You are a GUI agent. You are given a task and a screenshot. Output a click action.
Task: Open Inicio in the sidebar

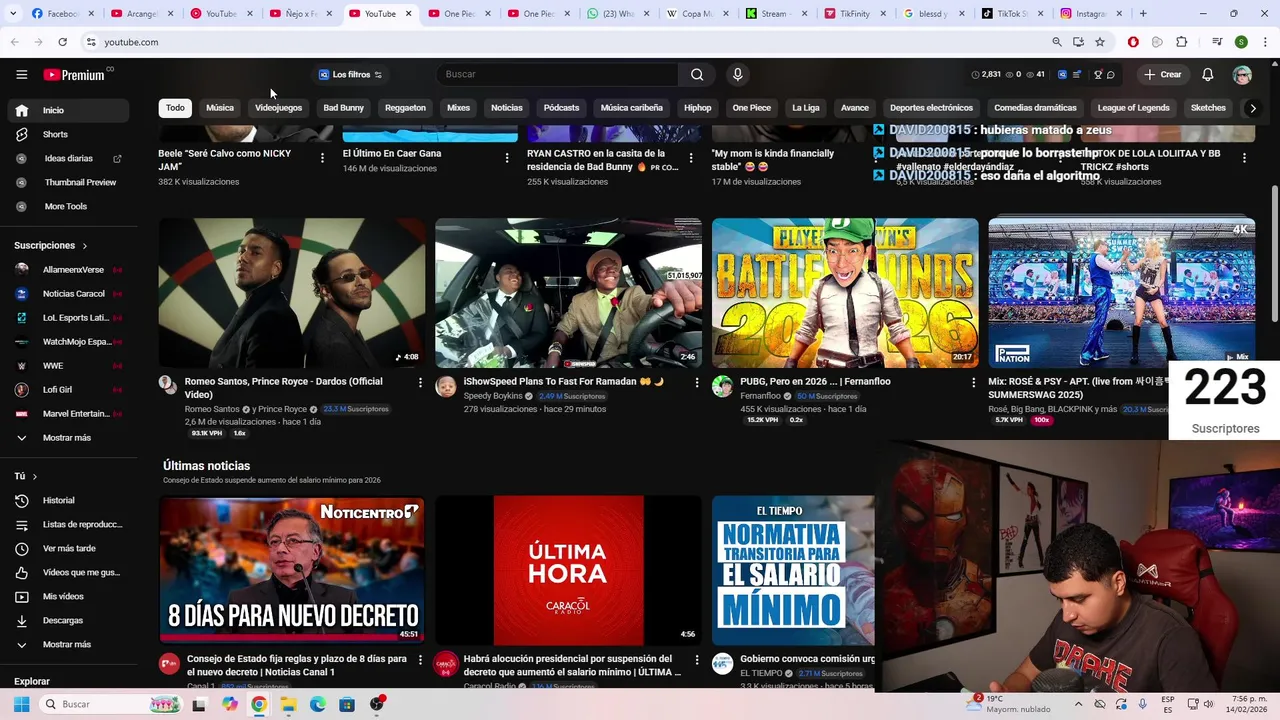68,110
